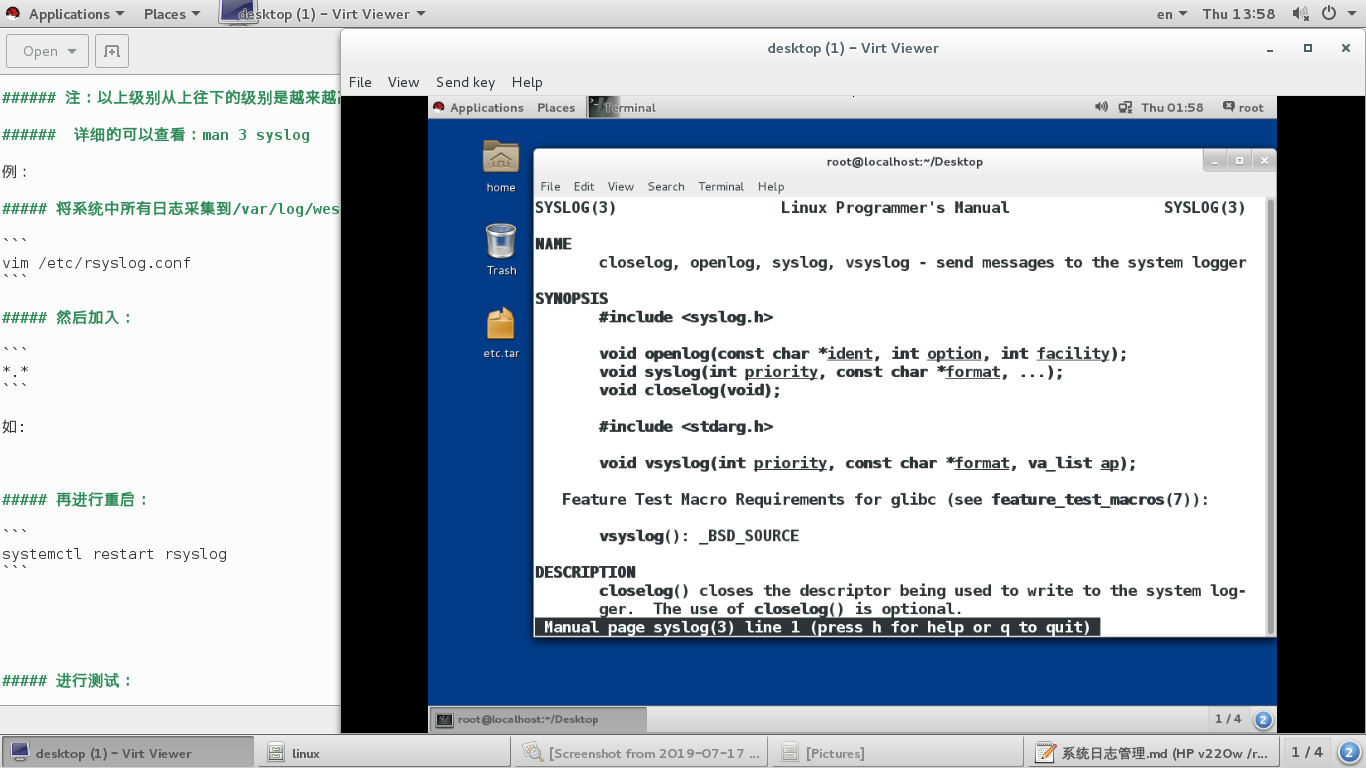1366x768 pixels.
Task: Open the Send key menu in Virt Viewer
Action: pyautogui.click(x=465, y=82)
